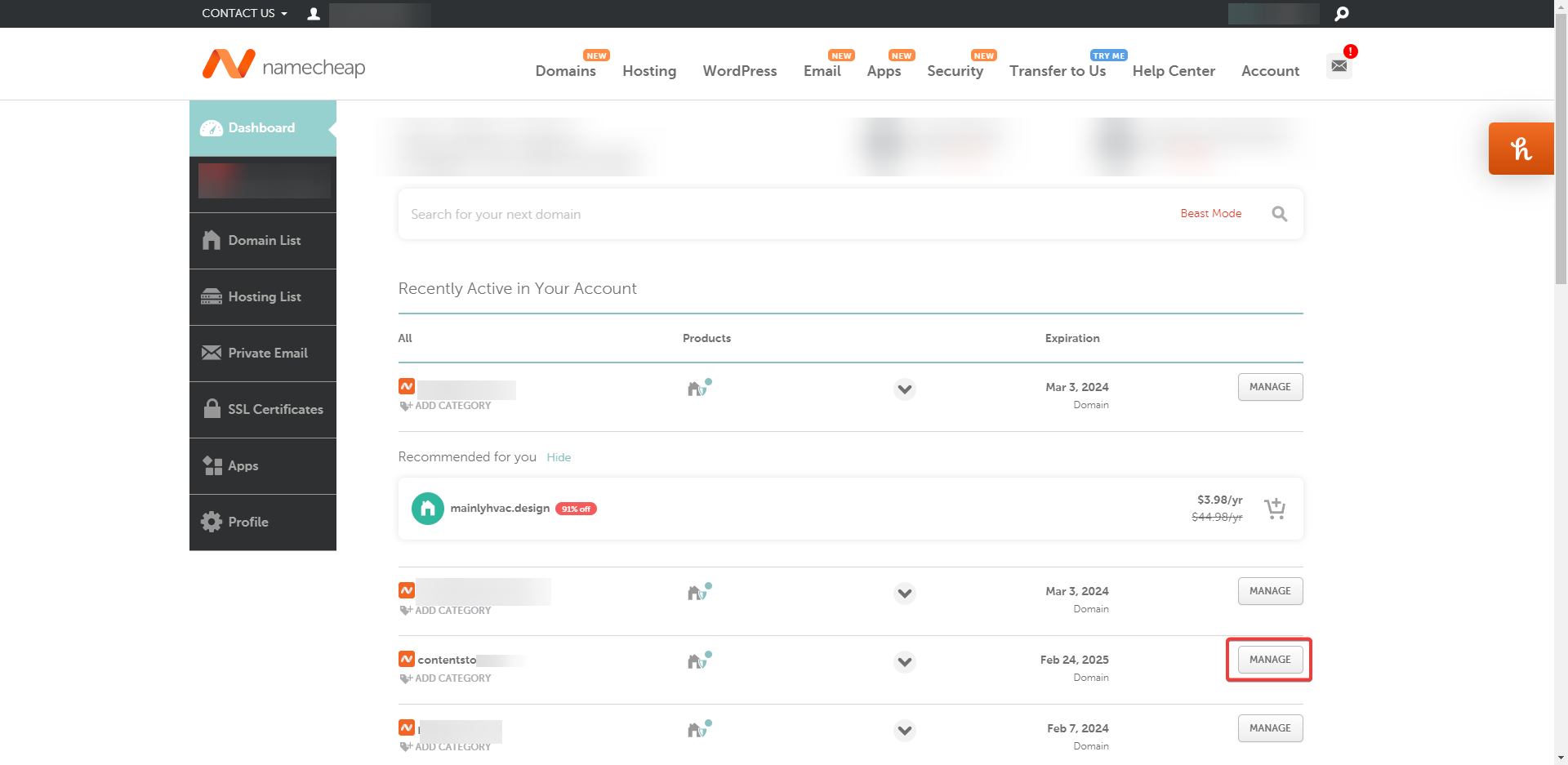The height and width of the screenshot is (765, 1568).
Task: Open the Security top menu
Action: [955, 71]
